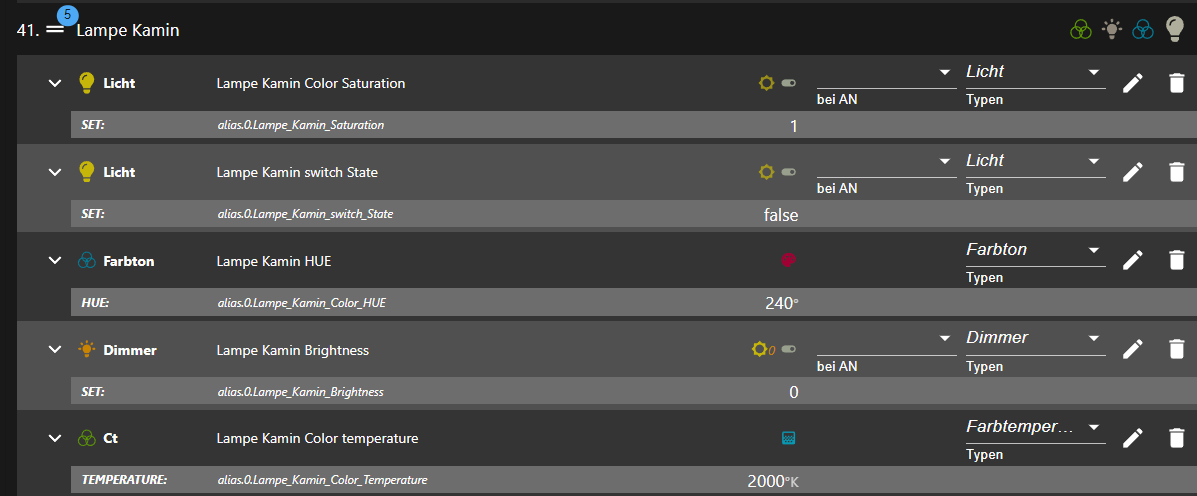
Task: Delete the Lampe Kamin Brightness row
Action: tap(1176, 349)
